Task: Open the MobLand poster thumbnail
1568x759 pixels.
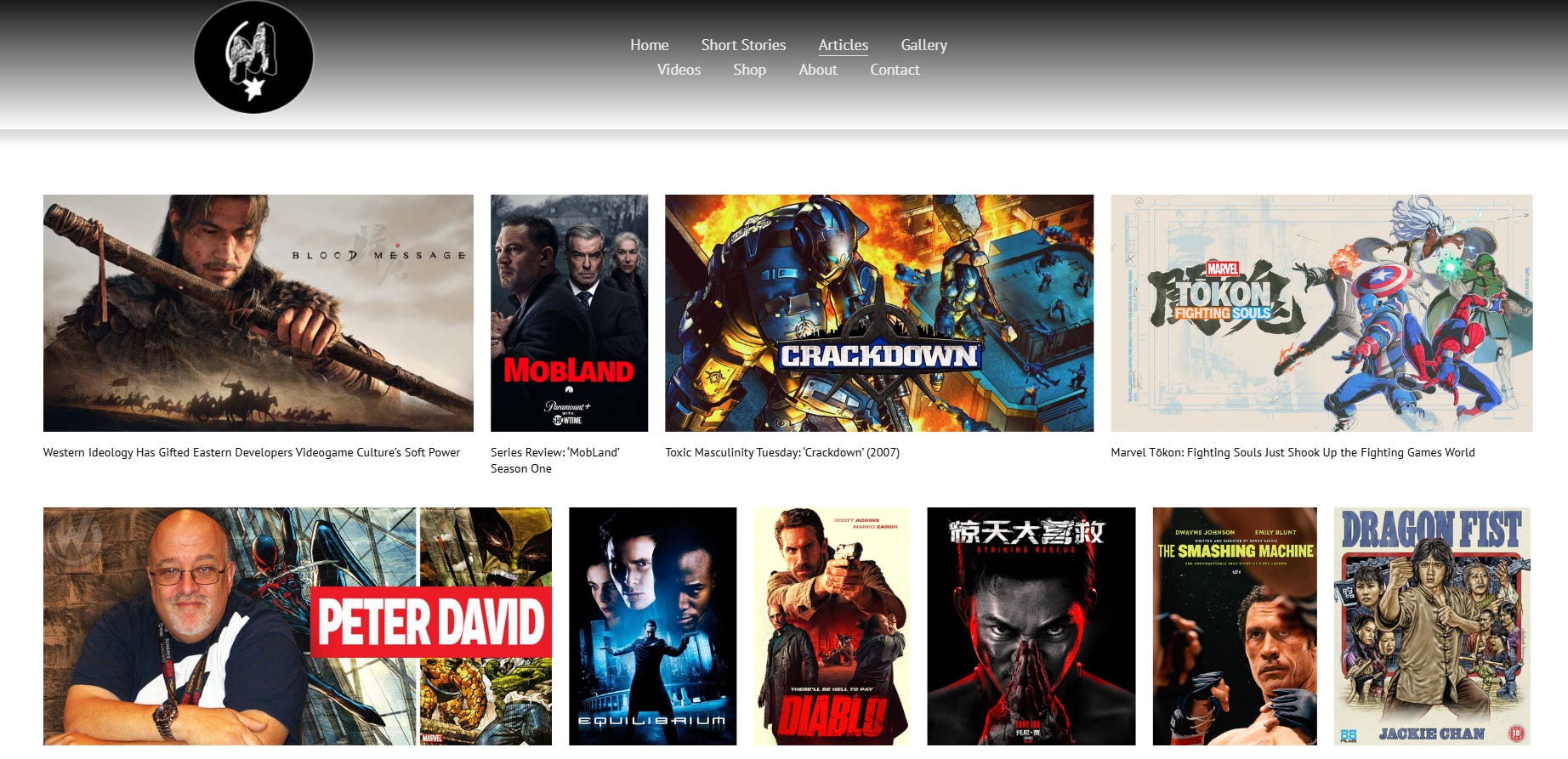Action: (569, 313)
